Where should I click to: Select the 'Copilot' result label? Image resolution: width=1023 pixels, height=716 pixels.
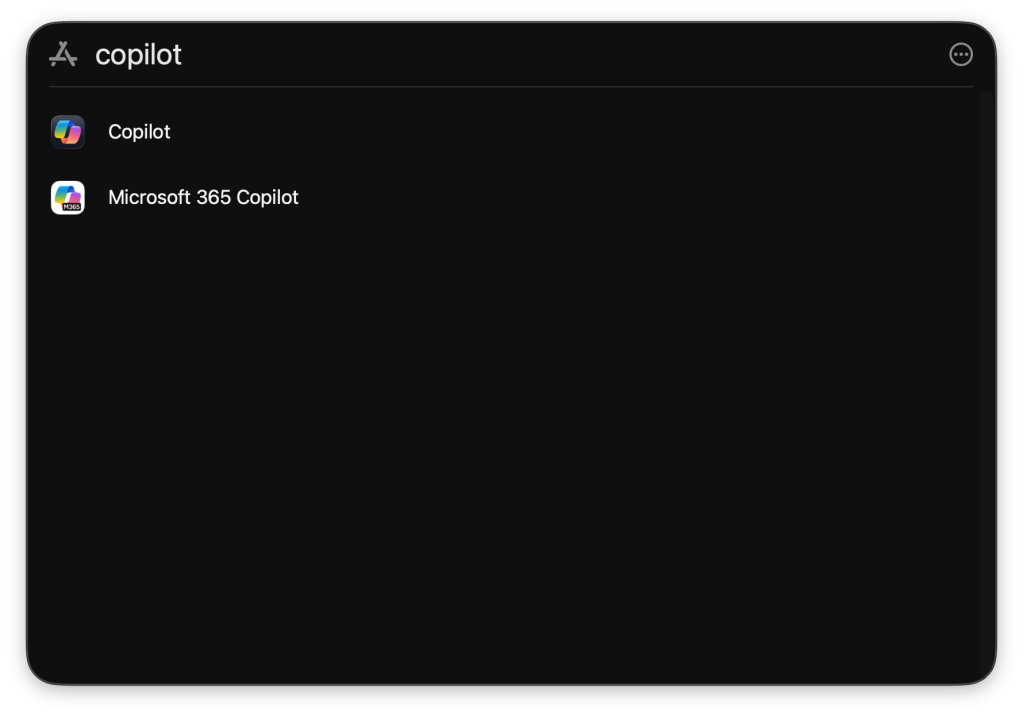coord(139,132)
